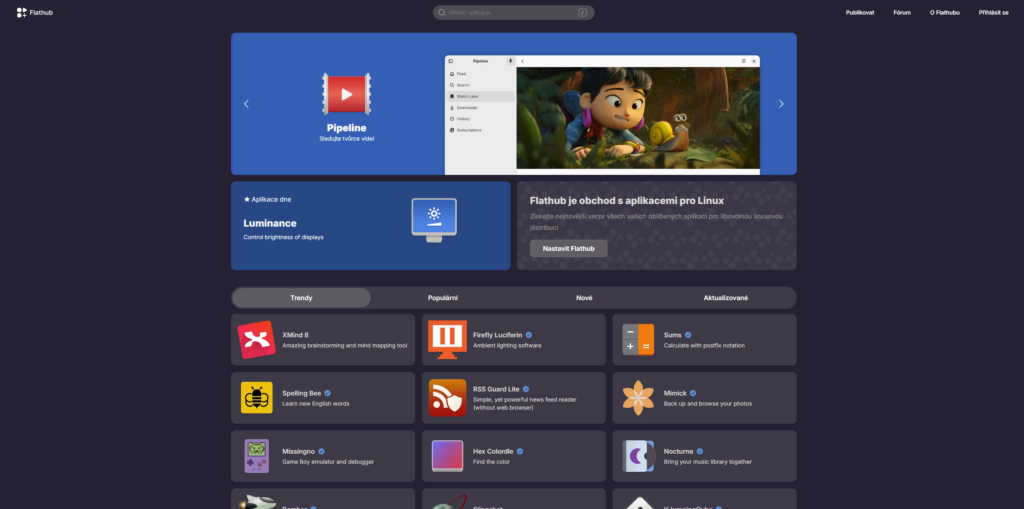This screenshot has height=509, width=1024.
Task: Switch to the Aktualizované tab
Action: click(726, 298)
